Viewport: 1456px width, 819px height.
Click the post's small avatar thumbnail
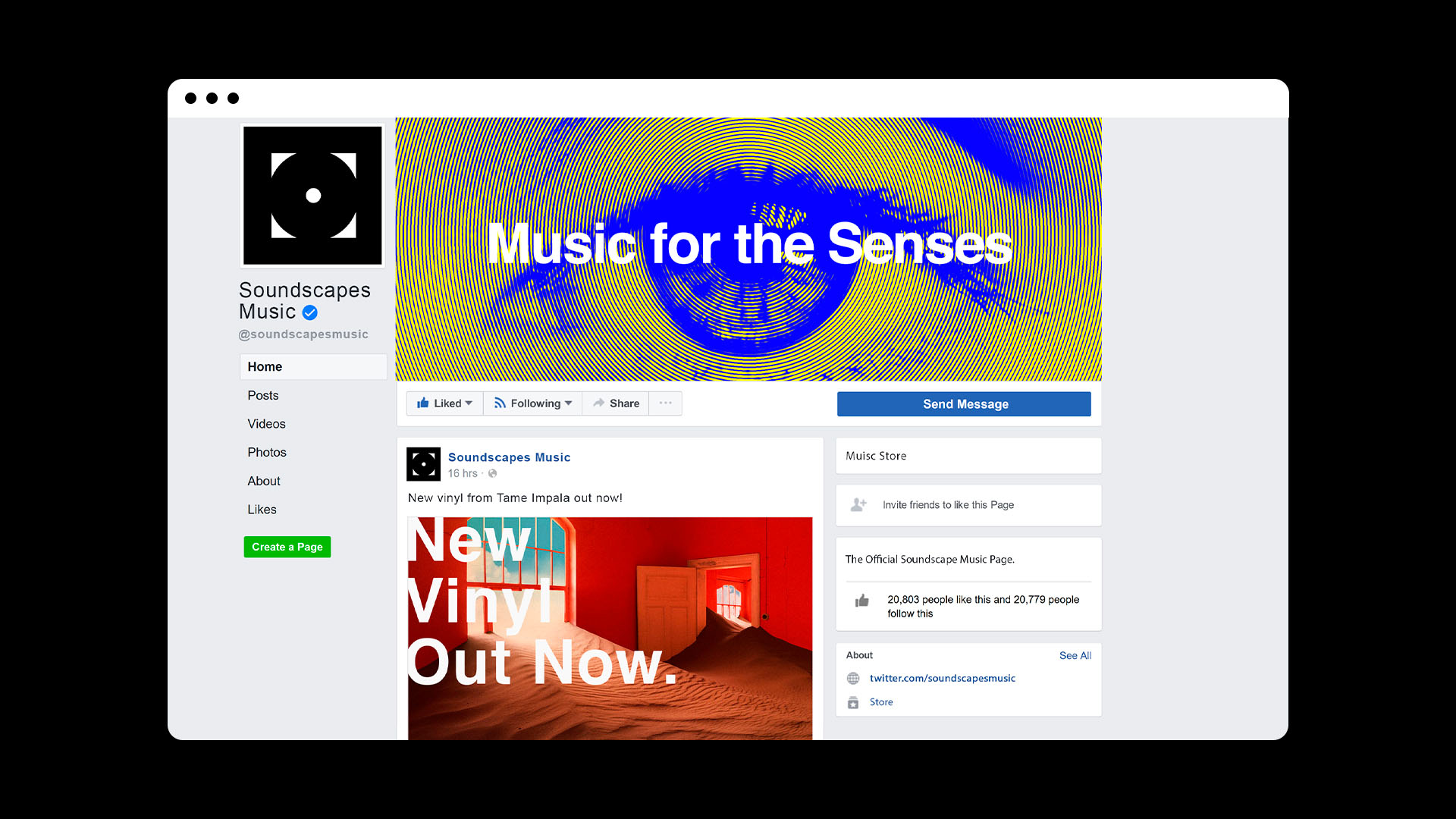click(x=423, y=464)
